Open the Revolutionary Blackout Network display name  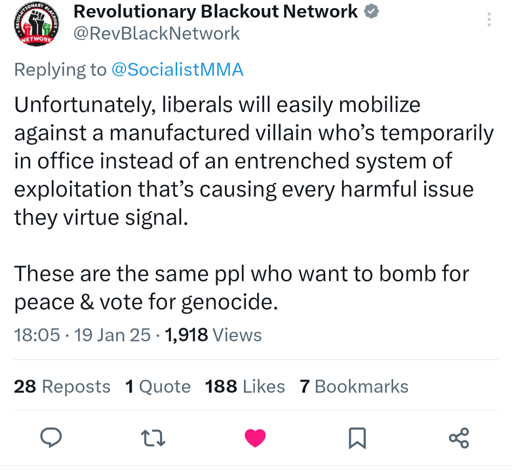[x=215, y=12]
